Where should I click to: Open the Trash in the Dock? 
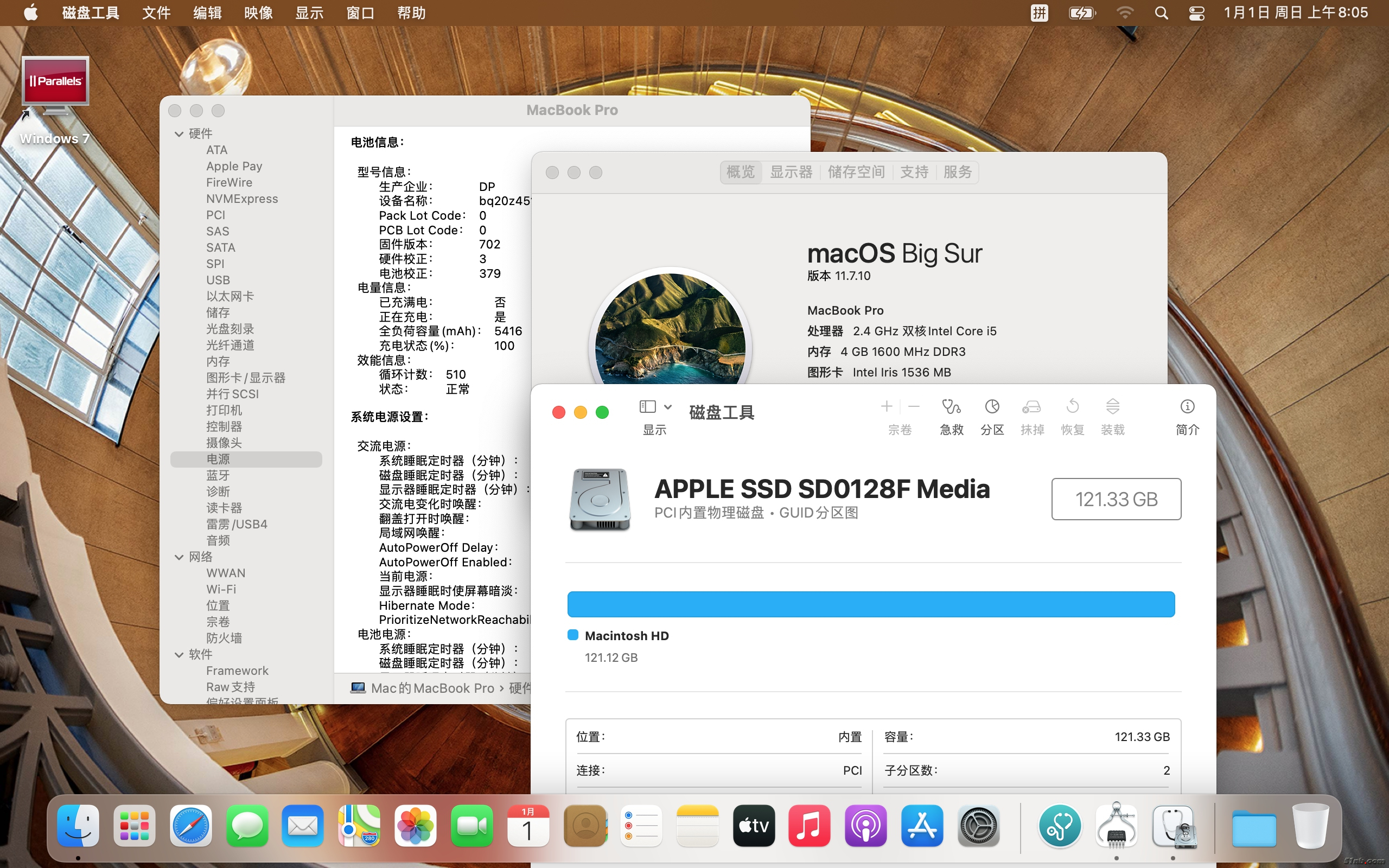point(1310,826)
